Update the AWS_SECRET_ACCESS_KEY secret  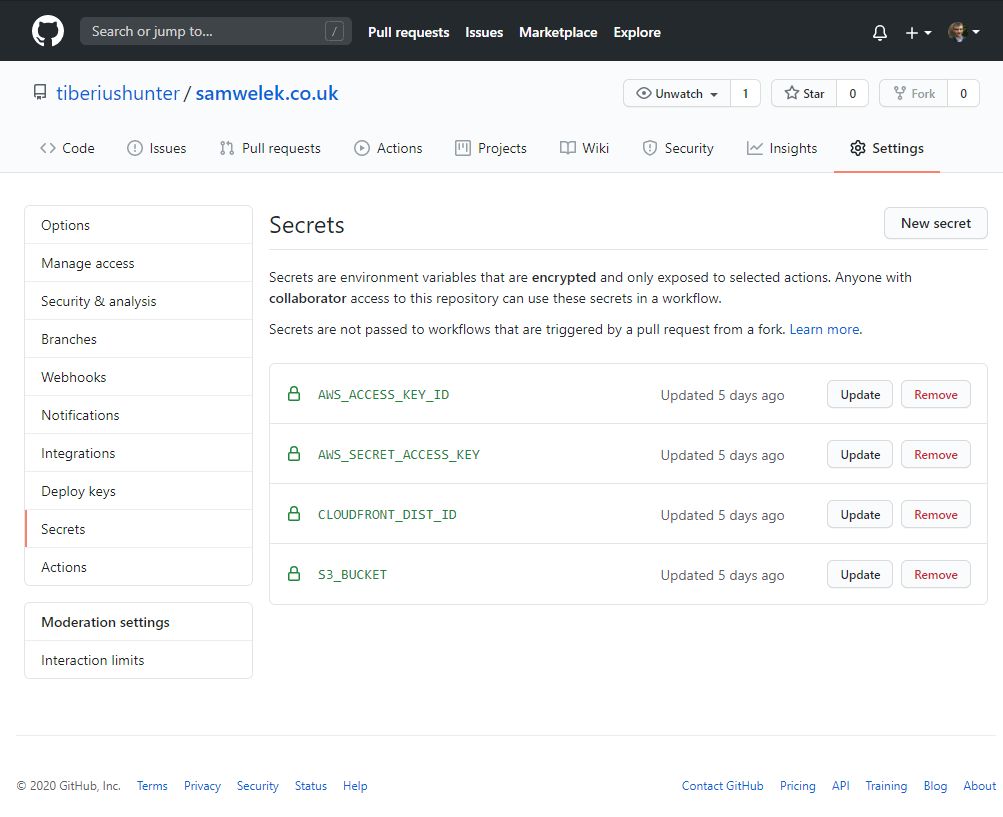(860, 454)
